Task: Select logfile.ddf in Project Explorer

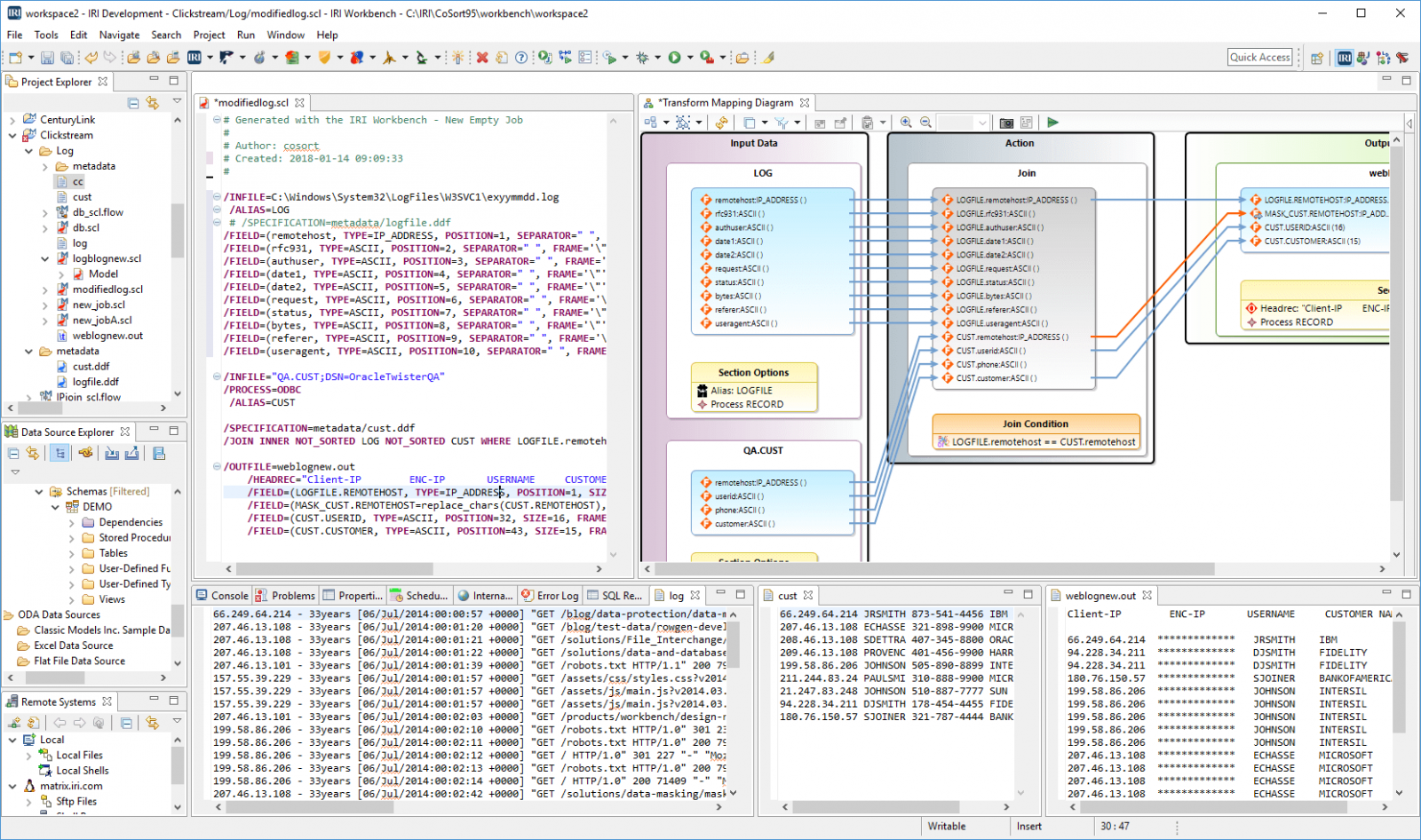Action: pyautogui.click(x=96, y=382)
